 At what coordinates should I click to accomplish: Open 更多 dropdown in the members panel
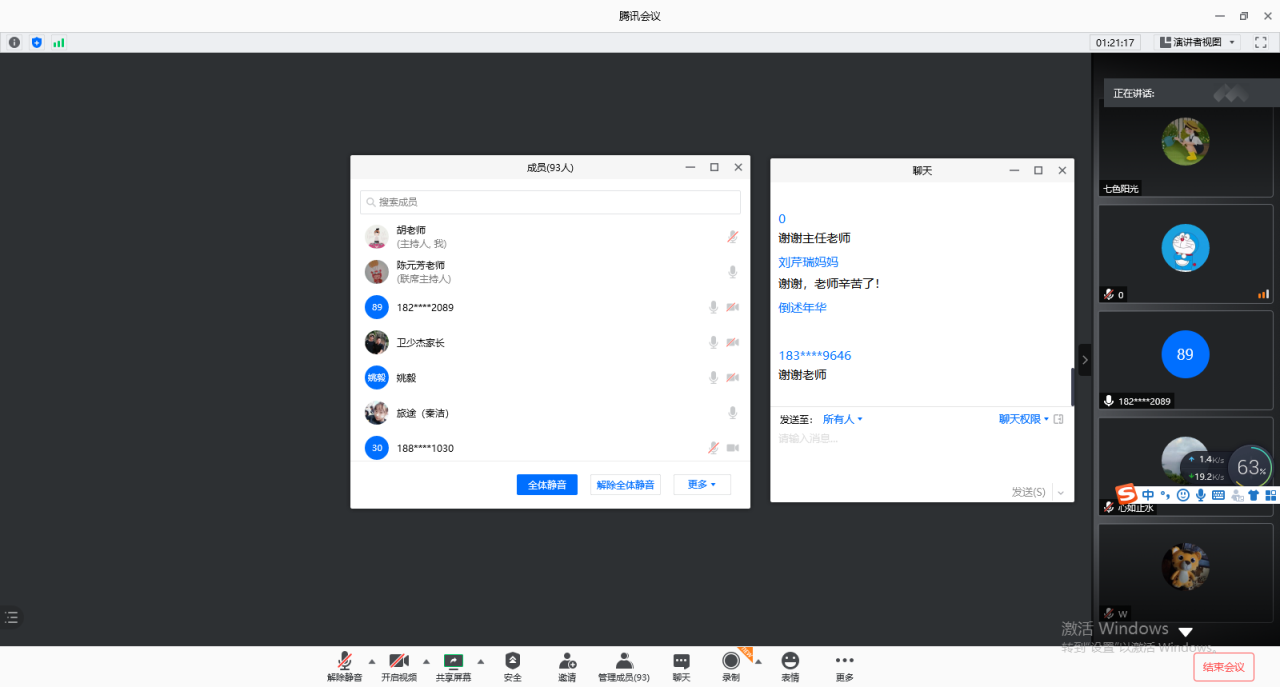(x=702, y=484)
